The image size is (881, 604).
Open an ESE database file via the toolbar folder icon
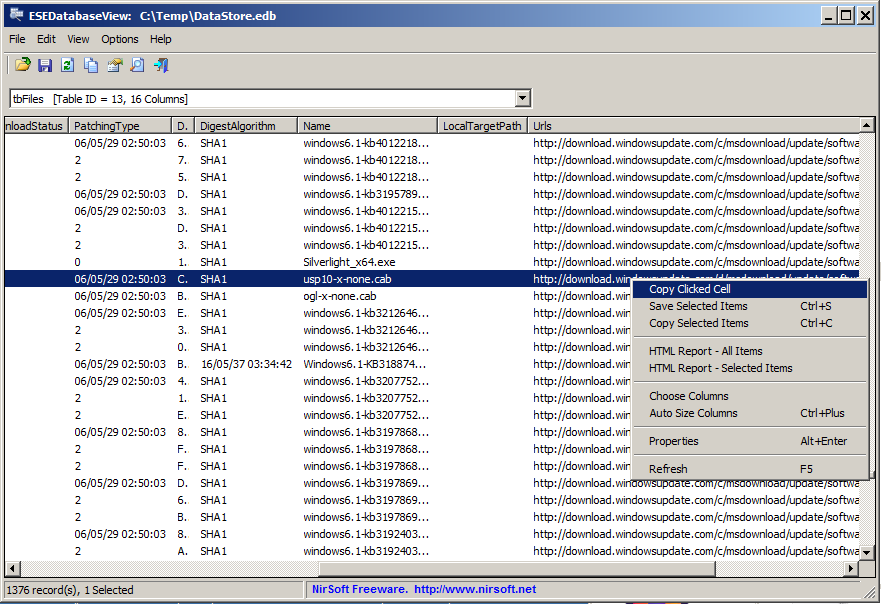(x=22, y=65)
